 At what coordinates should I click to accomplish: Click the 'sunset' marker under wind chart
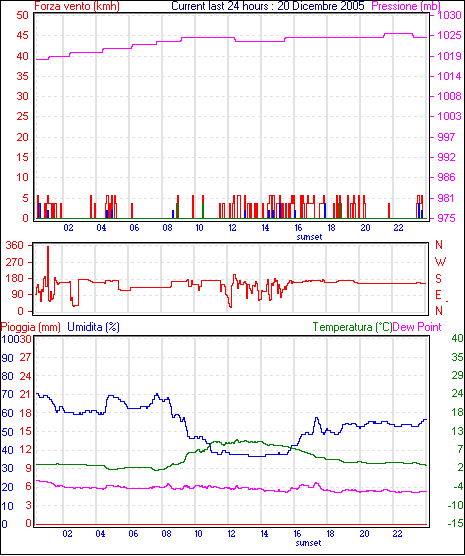tap(309, 237)
